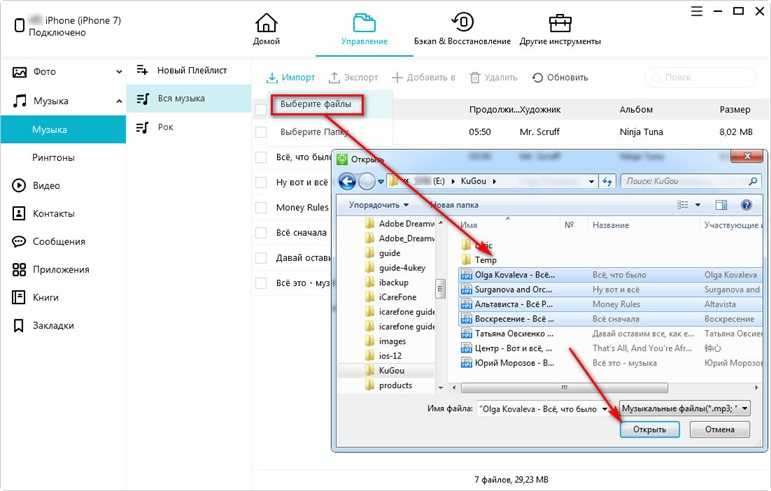Choose Выберите файлы from import menu
Screen dimensions: 771x491
(316, 104)
